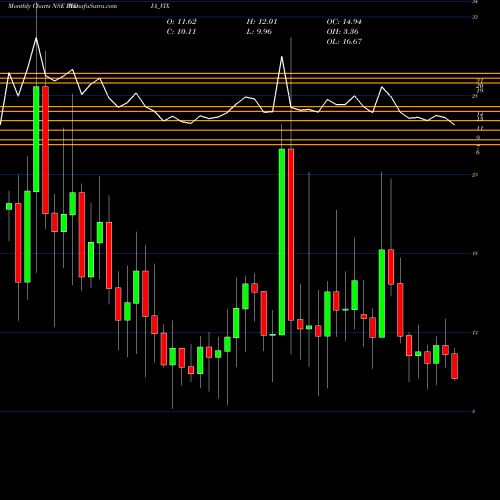500x500 pixels.
Task: Select the OC: 14.94 reading
Action: point(344,22)
